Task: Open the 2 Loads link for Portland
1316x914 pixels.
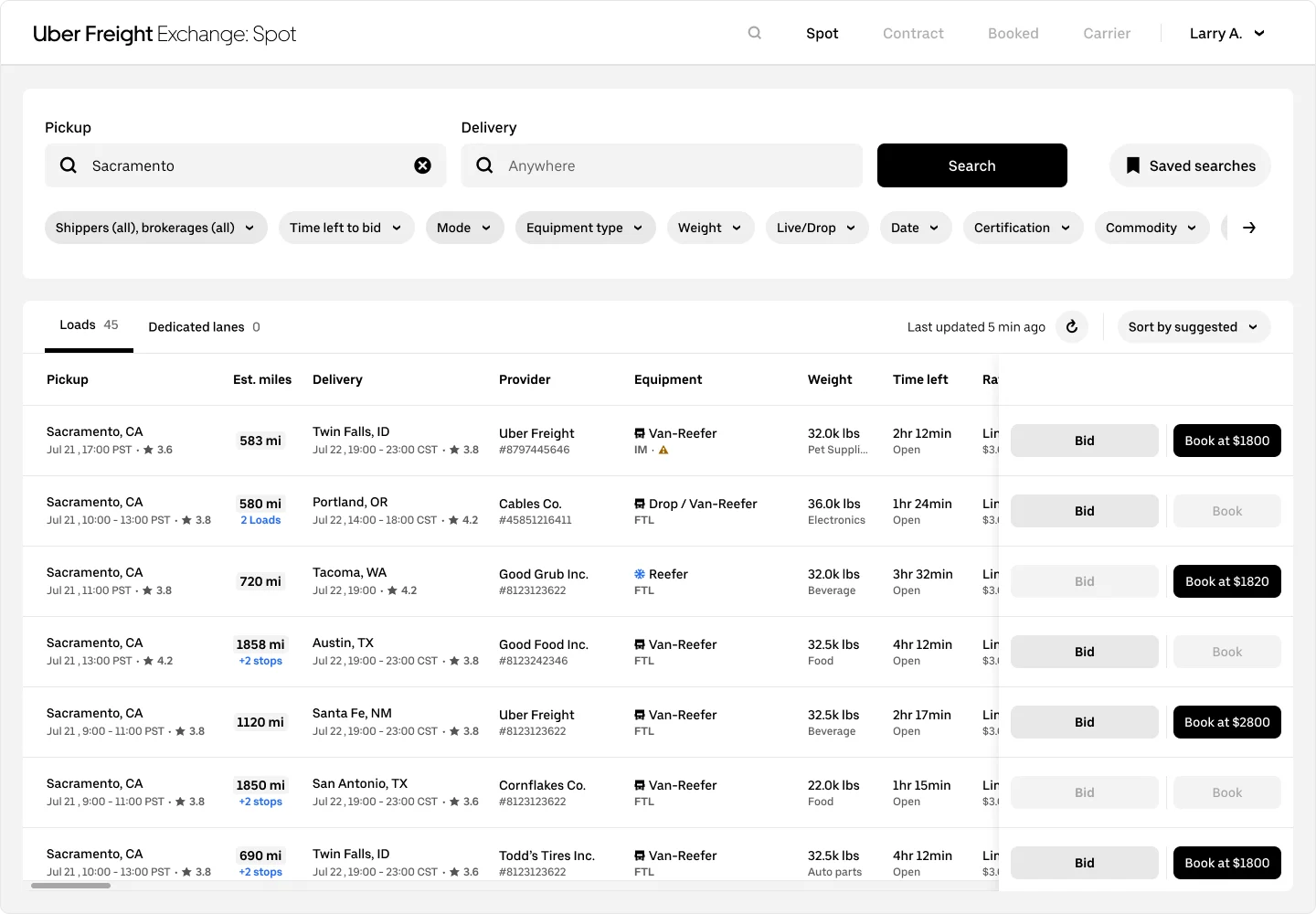Action: pos(260,519)
